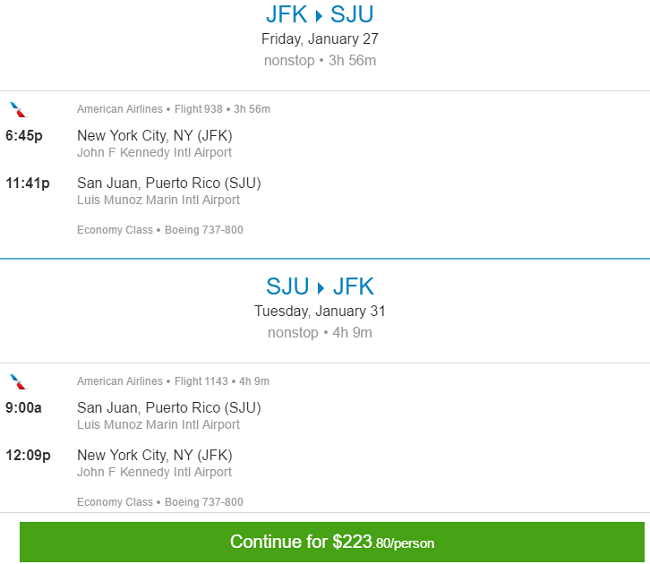Select American Airlines Flight 1143 details line
650x564 pixels.
tap(173, 381)
